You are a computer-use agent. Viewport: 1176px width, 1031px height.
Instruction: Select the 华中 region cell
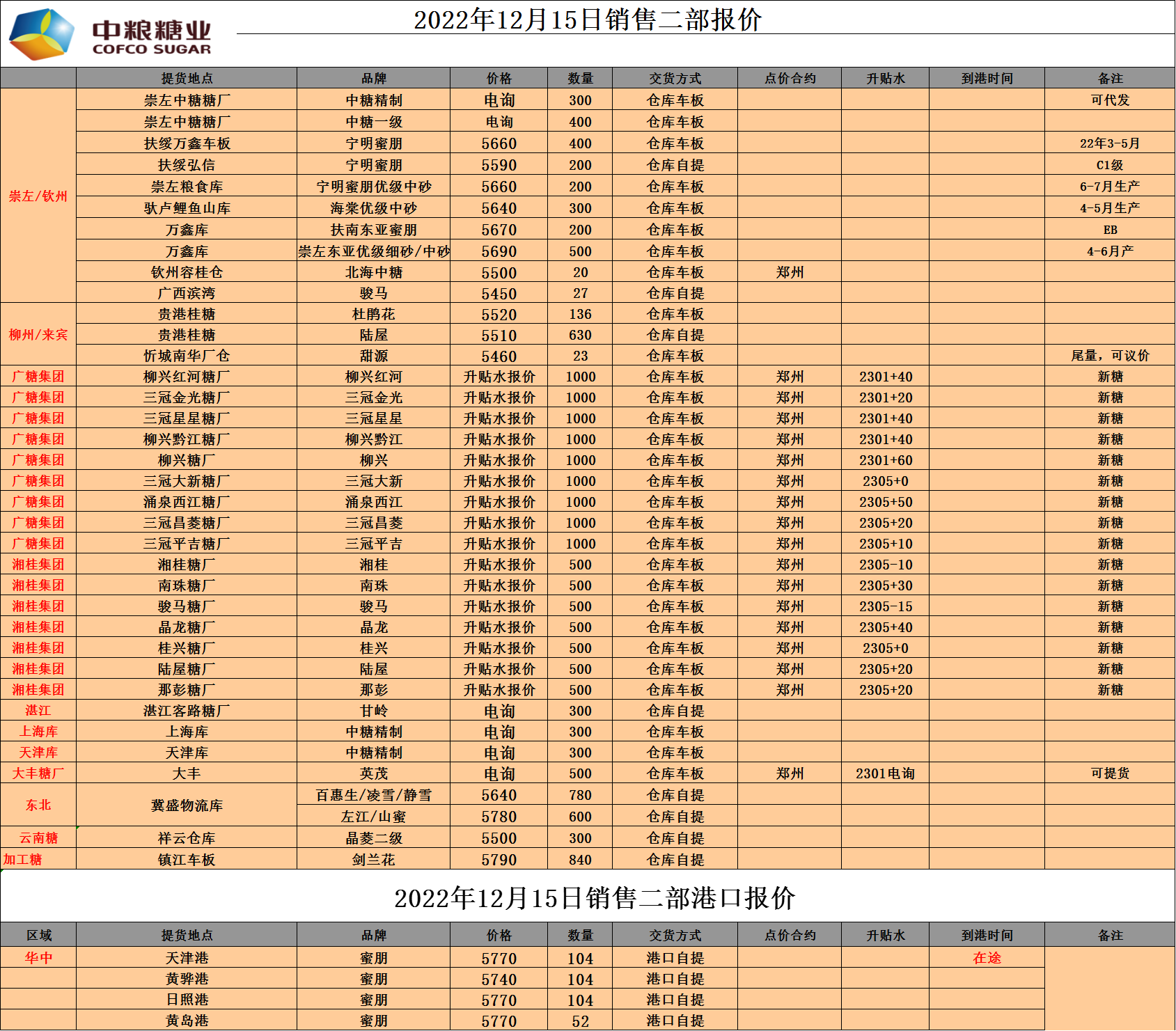point(38,958)
